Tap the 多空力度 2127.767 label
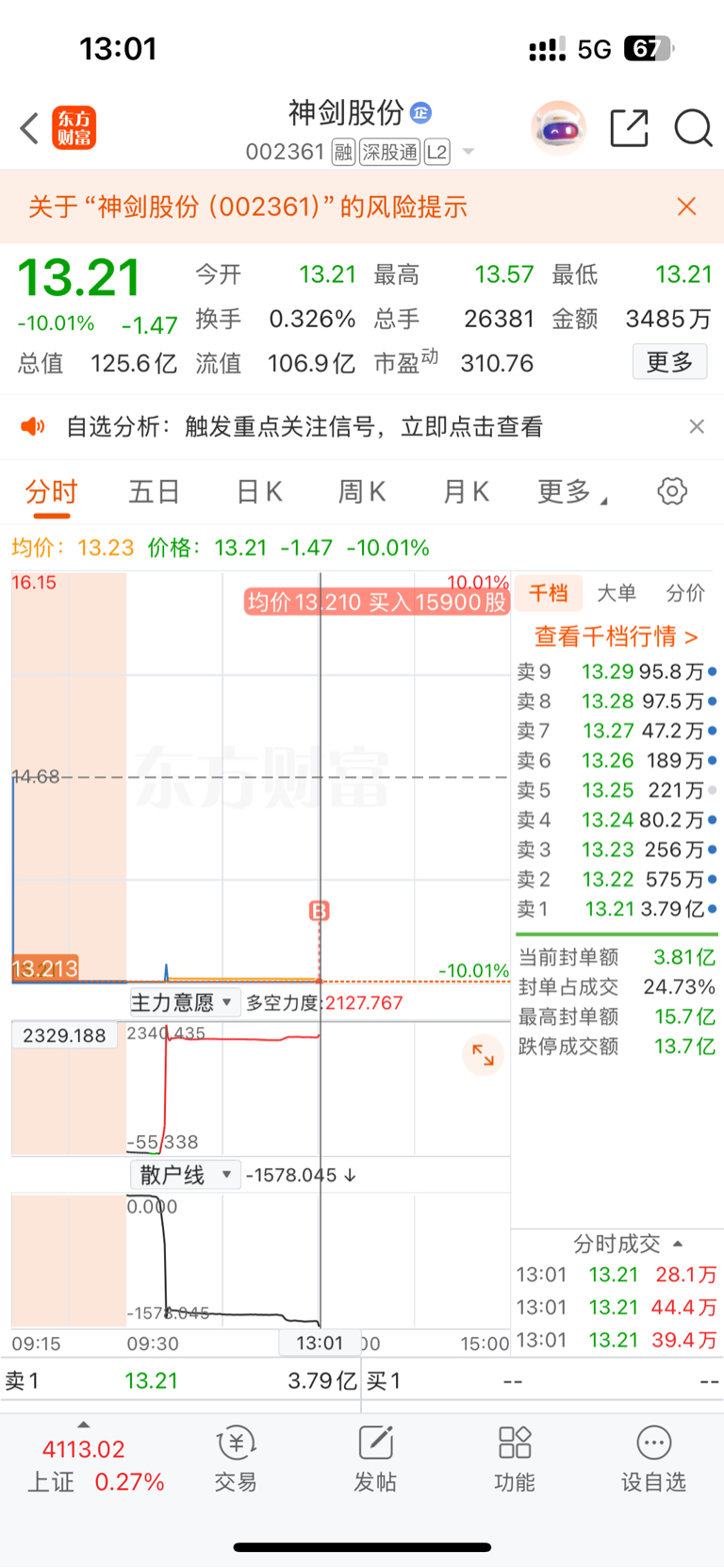Screen dimensions: 724x1568 [324, 1002]
